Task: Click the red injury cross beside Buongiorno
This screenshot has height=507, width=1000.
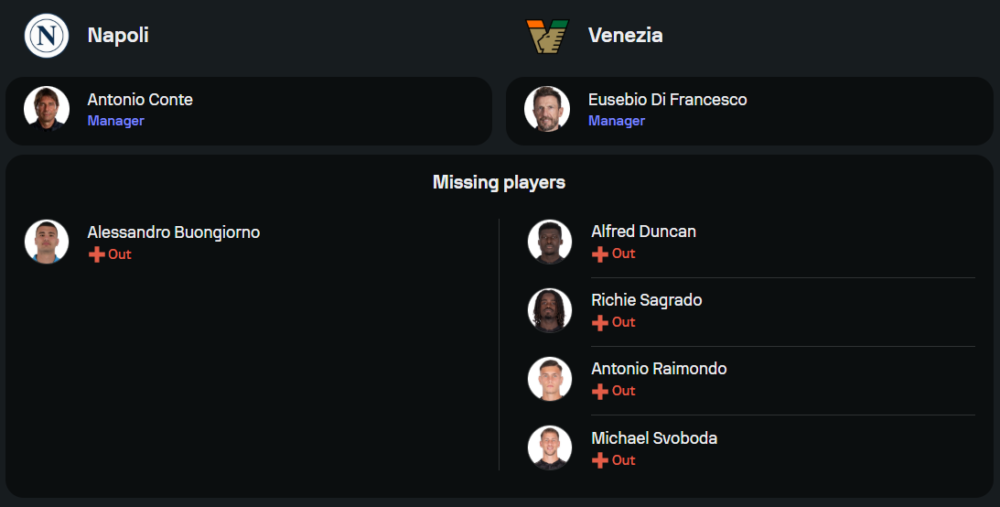Action: (97, 255)
